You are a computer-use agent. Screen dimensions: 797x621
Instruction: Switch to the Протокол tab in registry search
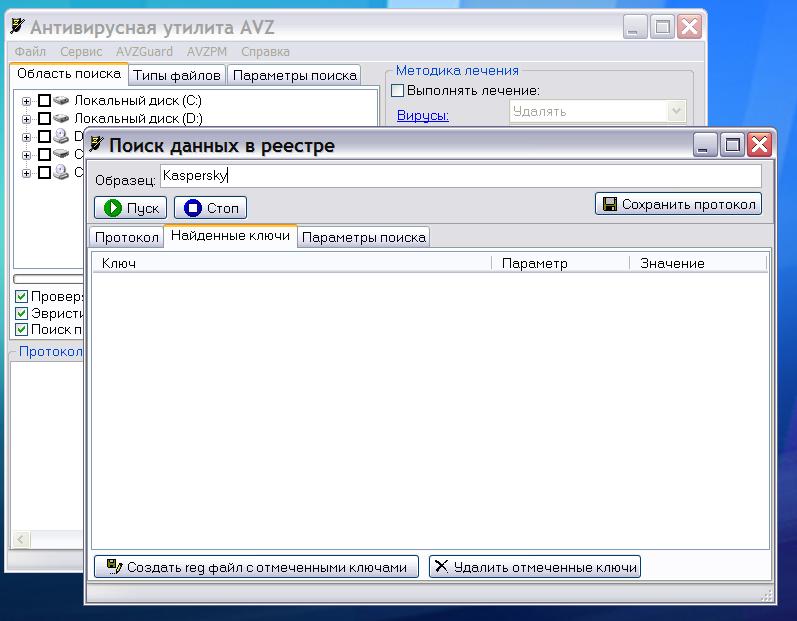(x=127, y=237)
